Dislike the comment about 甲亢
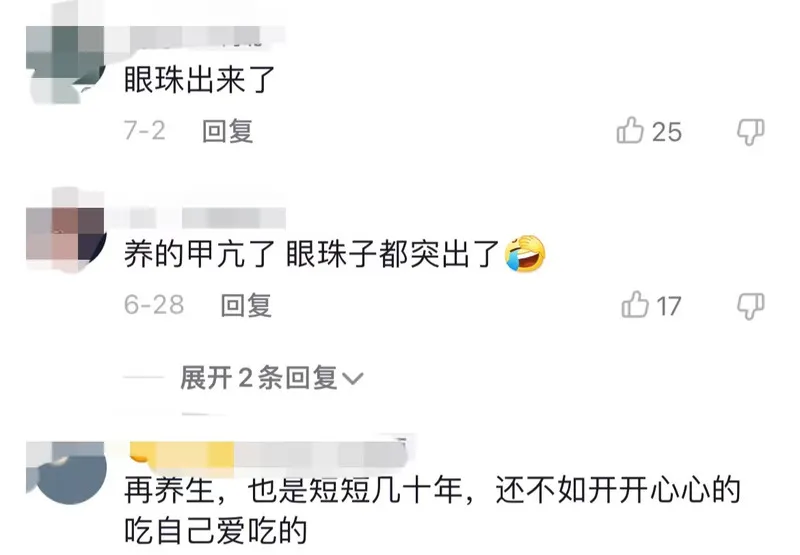Viewport: 800px width, 555px height. pos(751,306)
